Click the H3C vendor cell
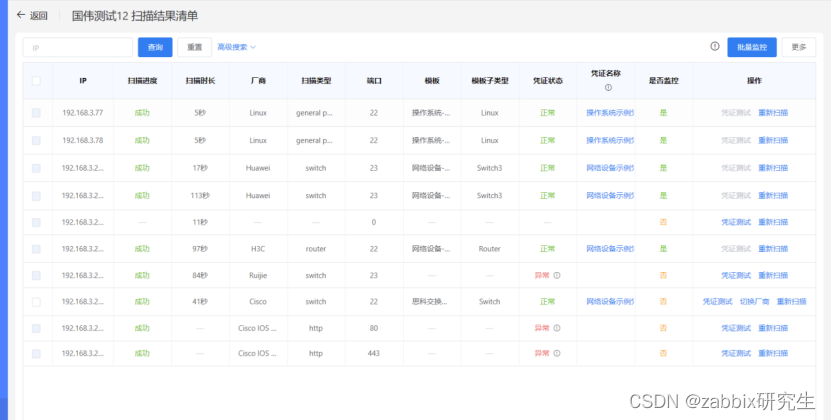The image size is (831, 420). (258, 249)
